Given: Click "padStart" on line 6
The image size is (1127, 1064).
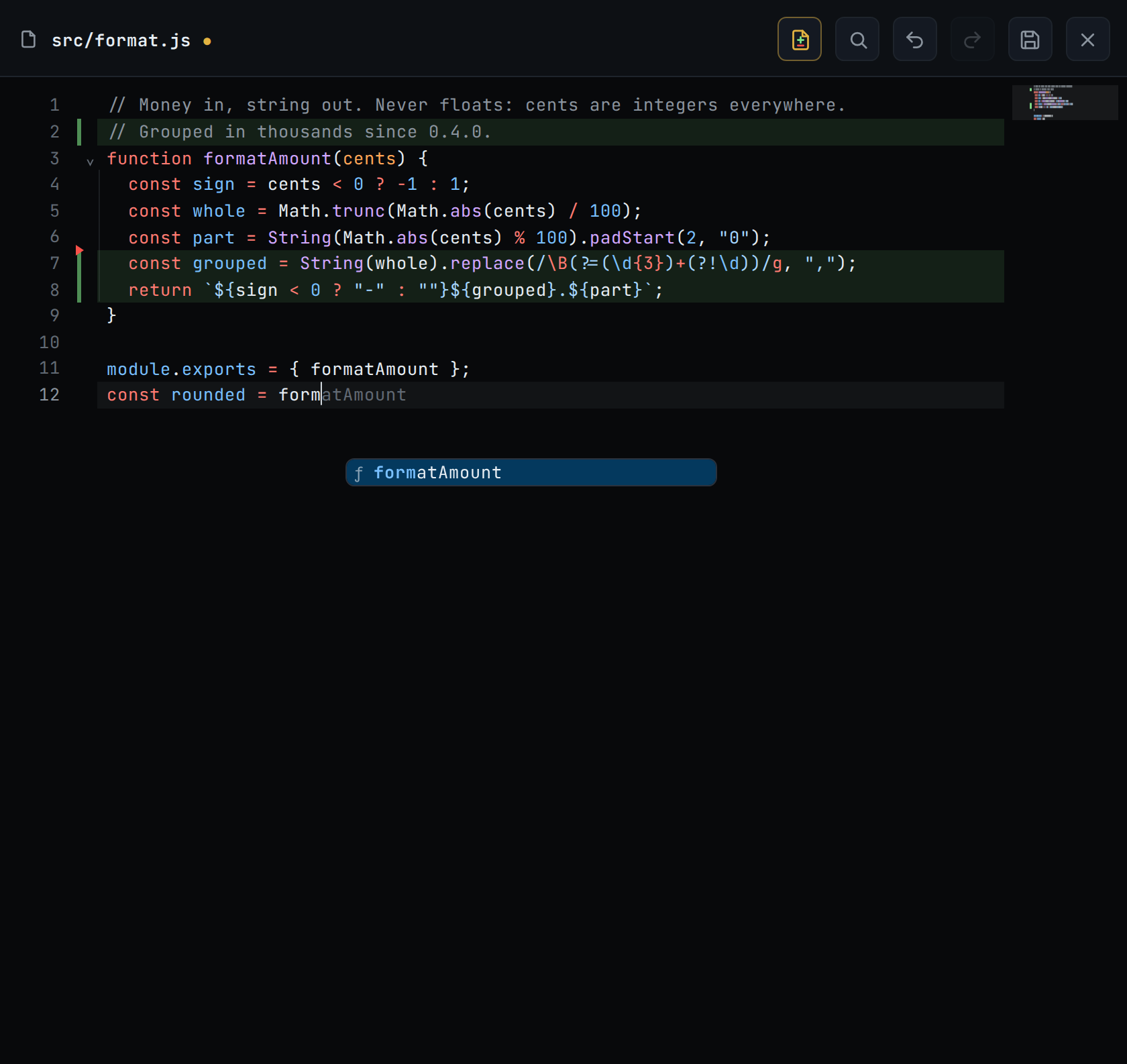Looking at the screenshot, I should (x=633, y=238).
